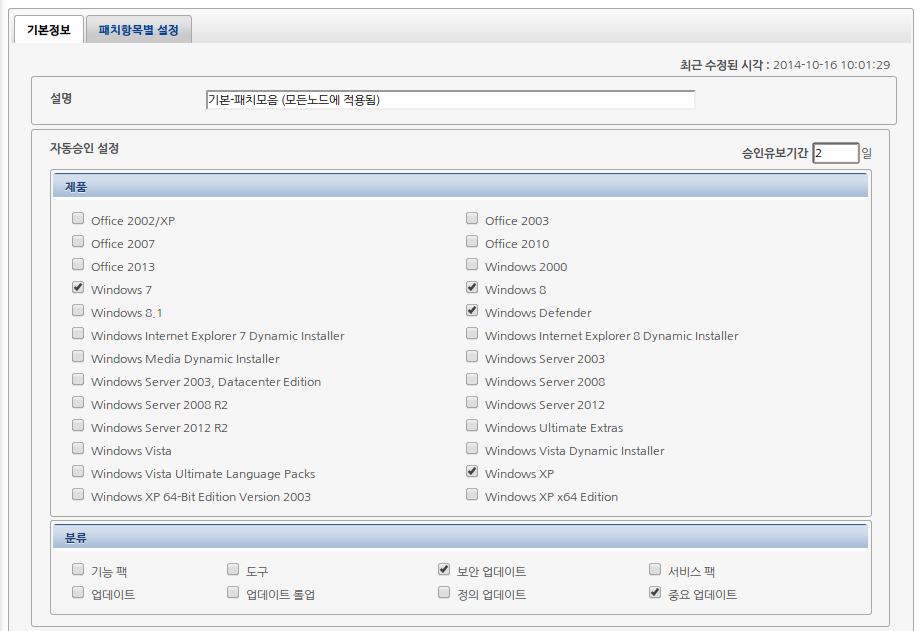Check the 서비스 팩 option
The height and width of the screenshot is (631, 923).
(x=655, y=568)
